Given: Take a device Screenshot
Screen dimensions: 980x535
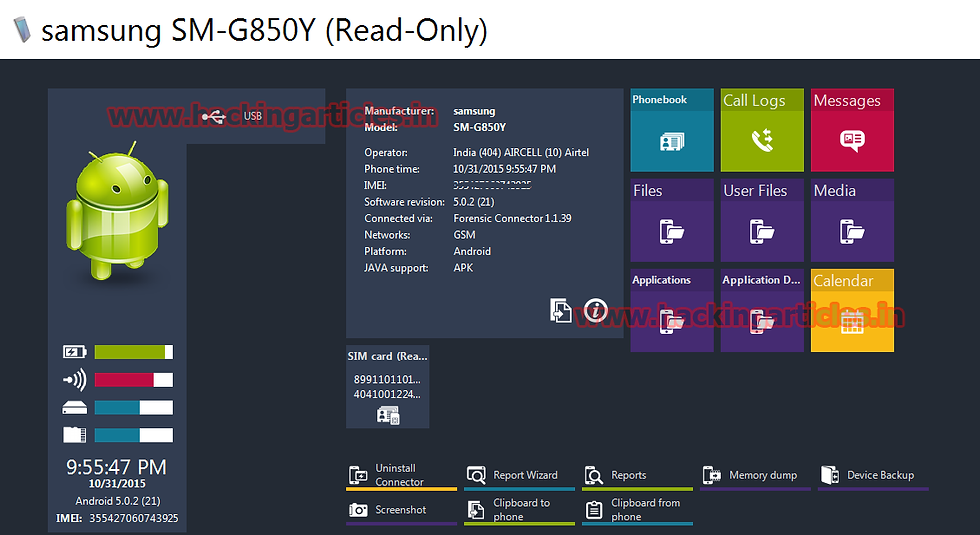Looking at the screenshot, I should (x=401, y=510).
